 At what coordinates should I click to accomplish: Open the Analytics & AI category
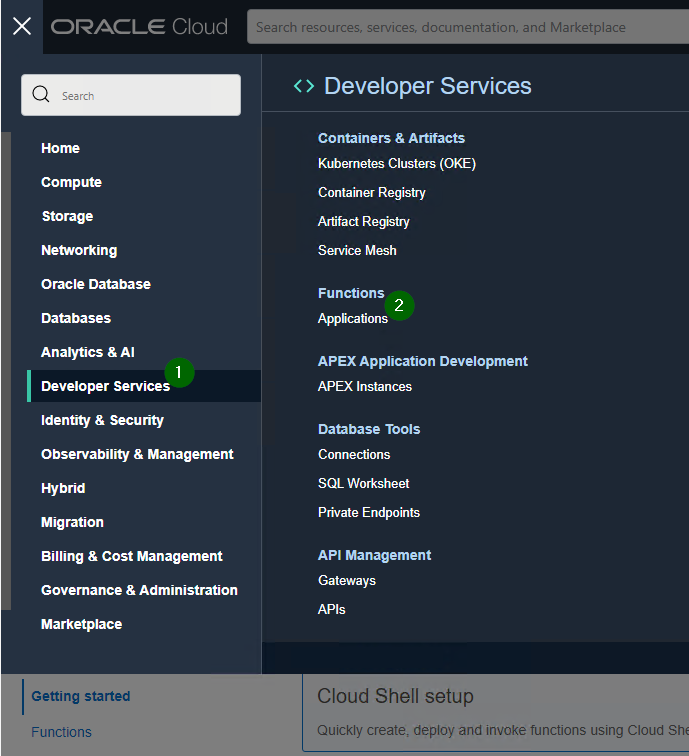click(x=88, y=352)
